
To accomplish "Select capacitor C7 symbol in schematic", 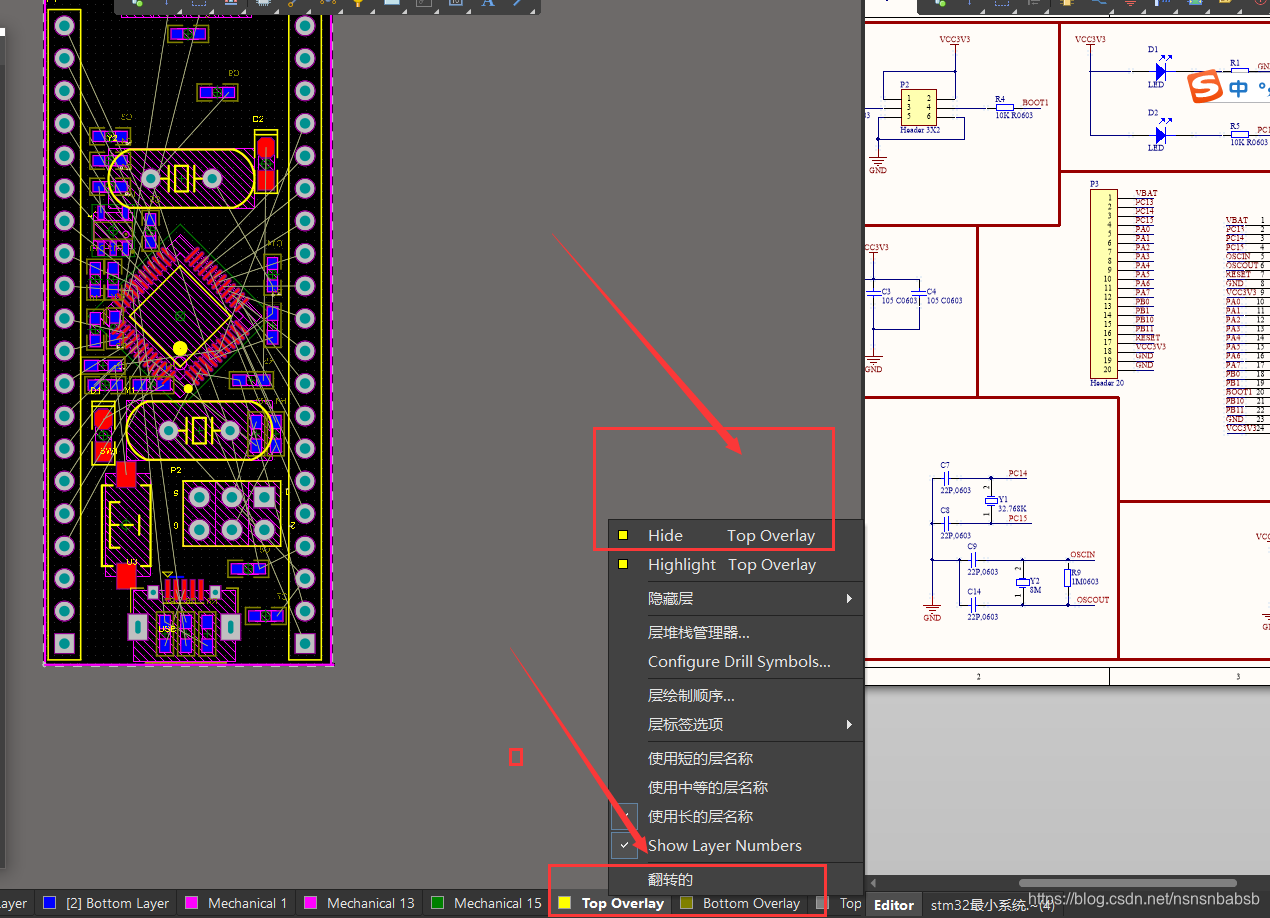I will coord(945,477).
